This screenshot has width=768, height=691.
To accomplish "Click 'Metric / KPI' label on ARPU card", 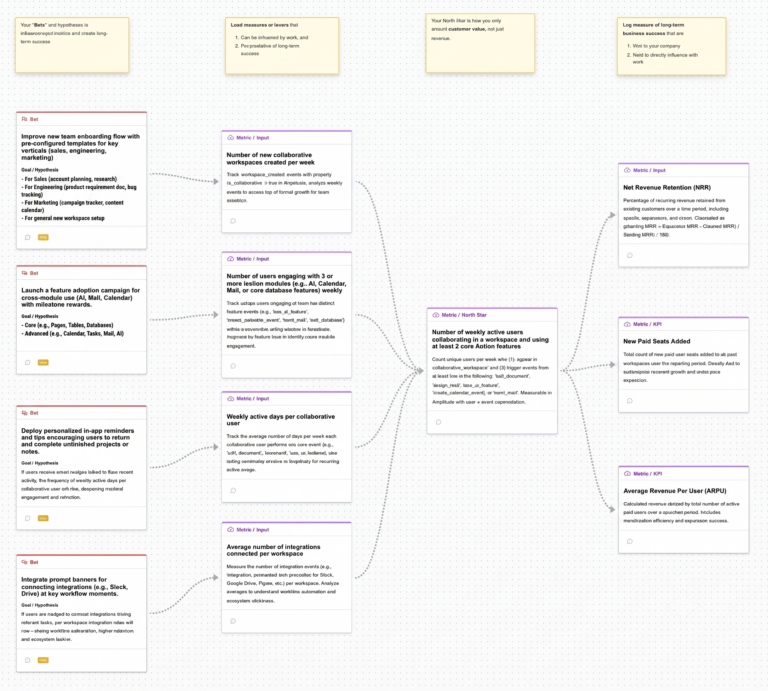I will coord(647,474).
